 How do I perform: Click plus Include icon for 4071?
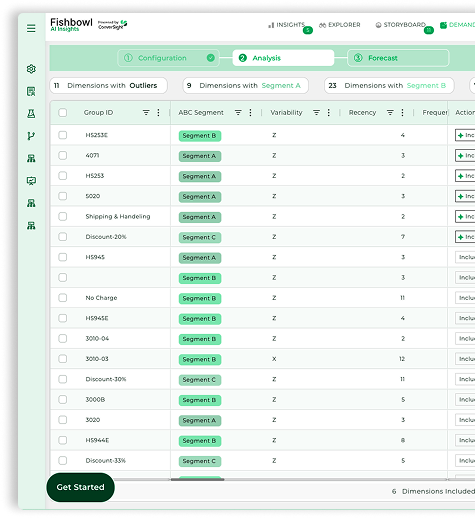461,156
